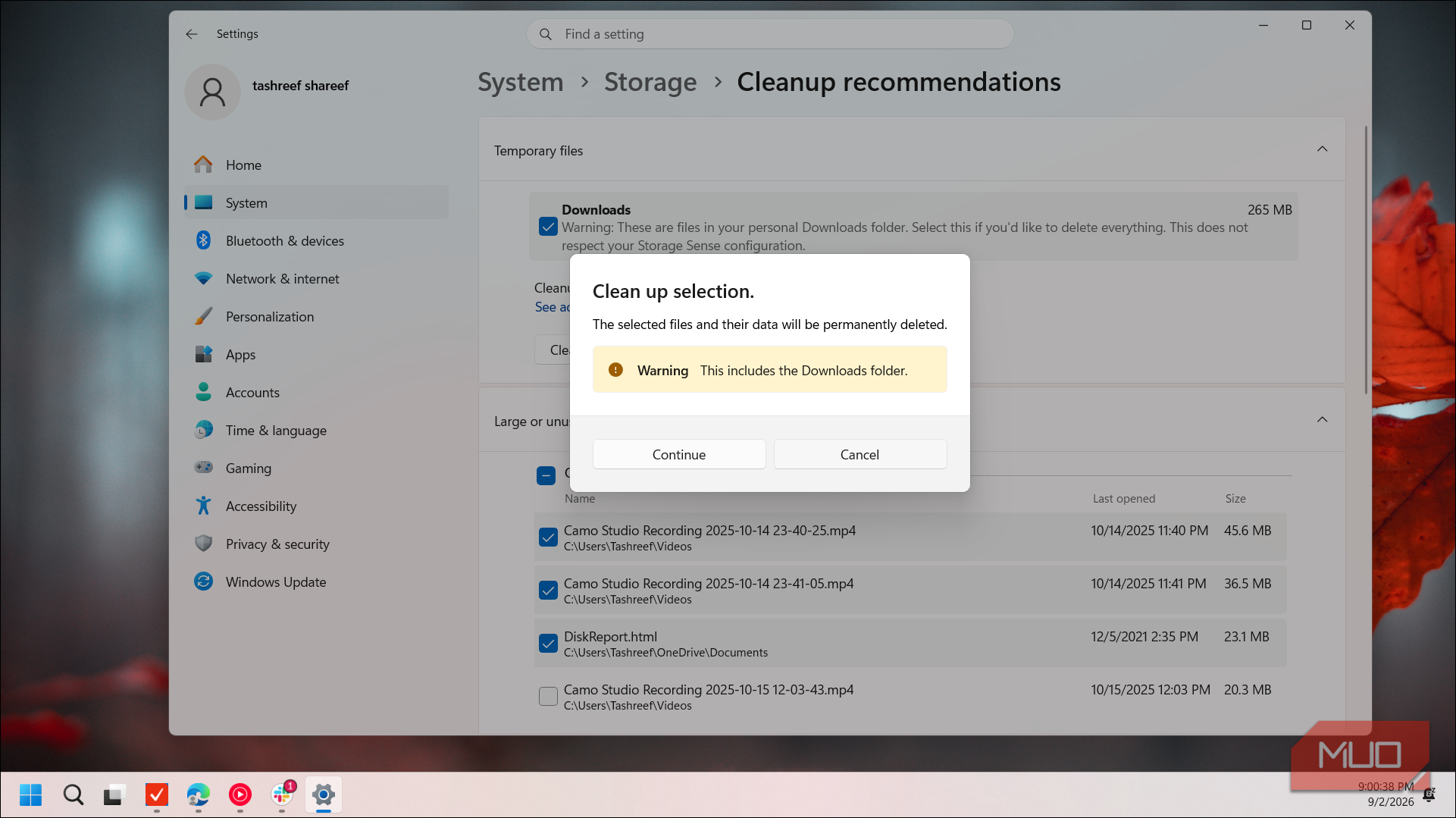Click the System breadcrumb link

click(520, 82)
